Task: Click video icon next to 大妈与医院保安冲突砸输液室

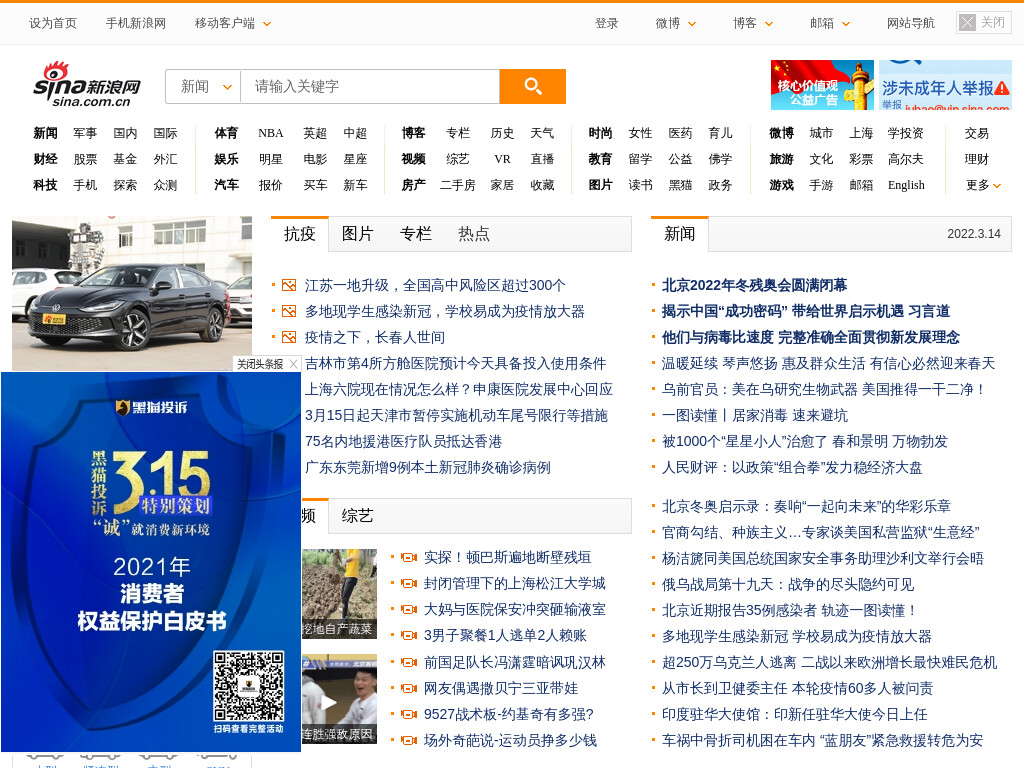Action: coord(409,609)
